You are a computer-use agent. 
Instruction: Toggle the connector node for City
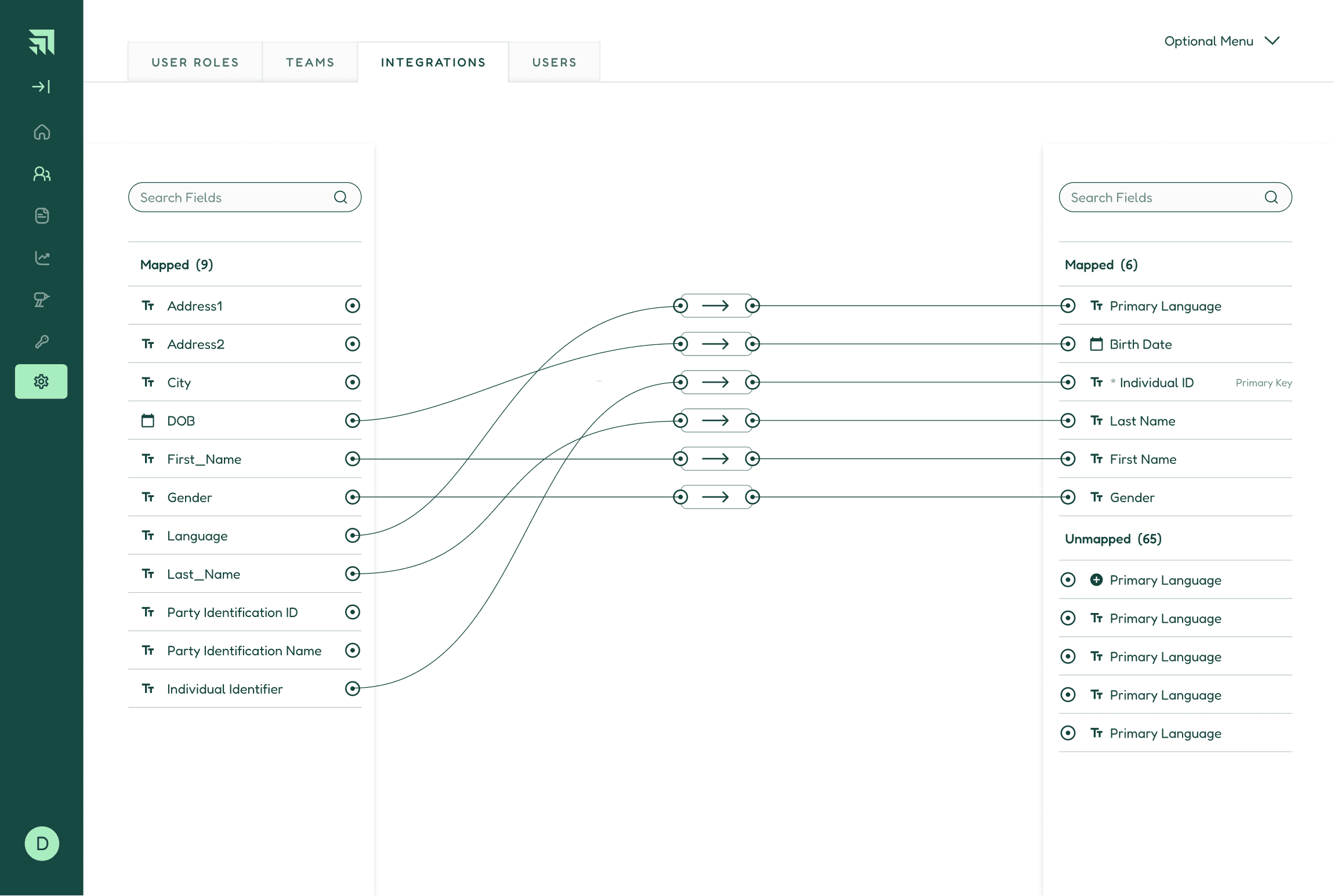pyautogui.click(x=353, y=382)
